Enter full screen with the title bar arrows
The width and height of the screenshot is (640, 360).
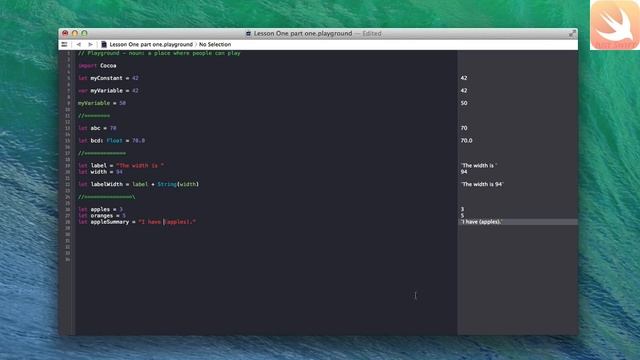tap(572, 34)
